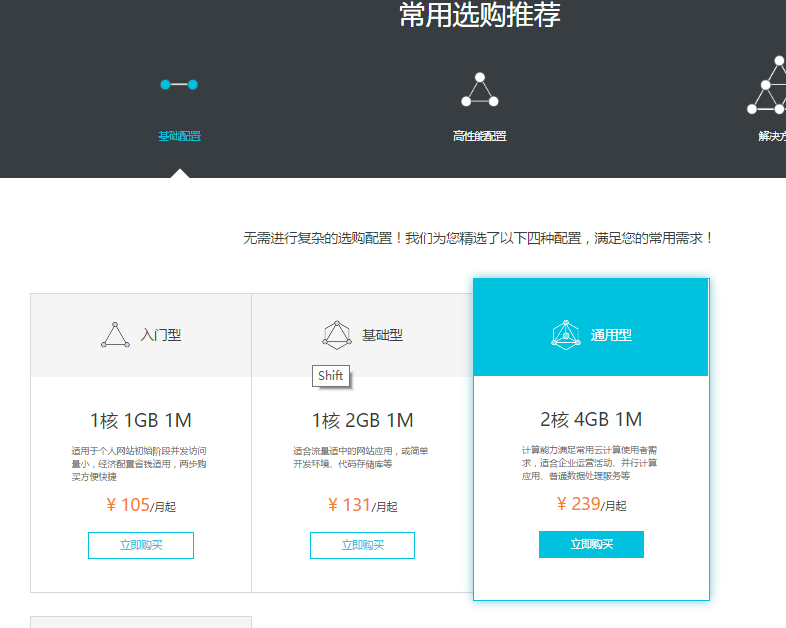
Task: Click the 入门型 card title
Action: [161, 335]
